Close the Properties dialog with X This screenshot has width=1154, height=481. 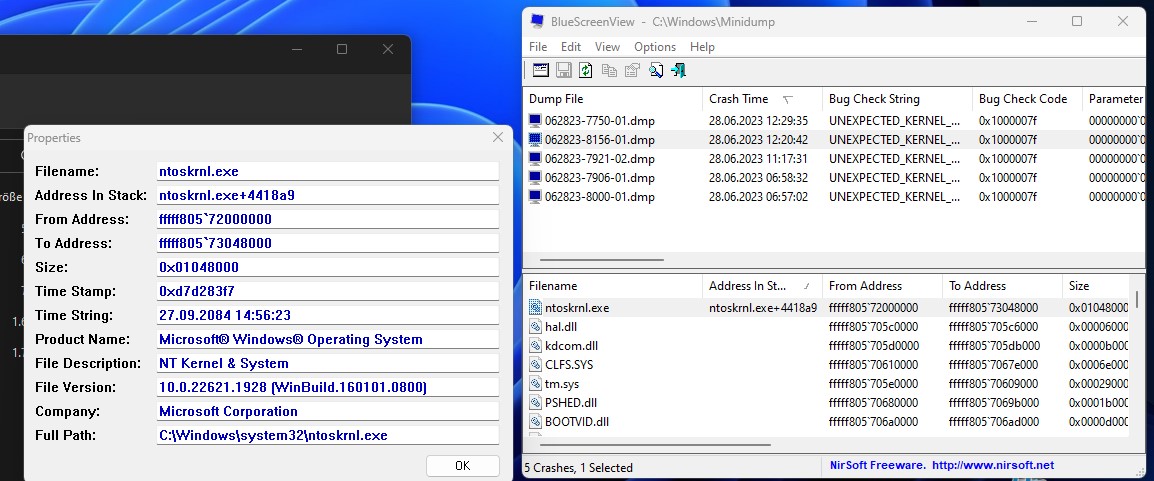coord(498,138)
